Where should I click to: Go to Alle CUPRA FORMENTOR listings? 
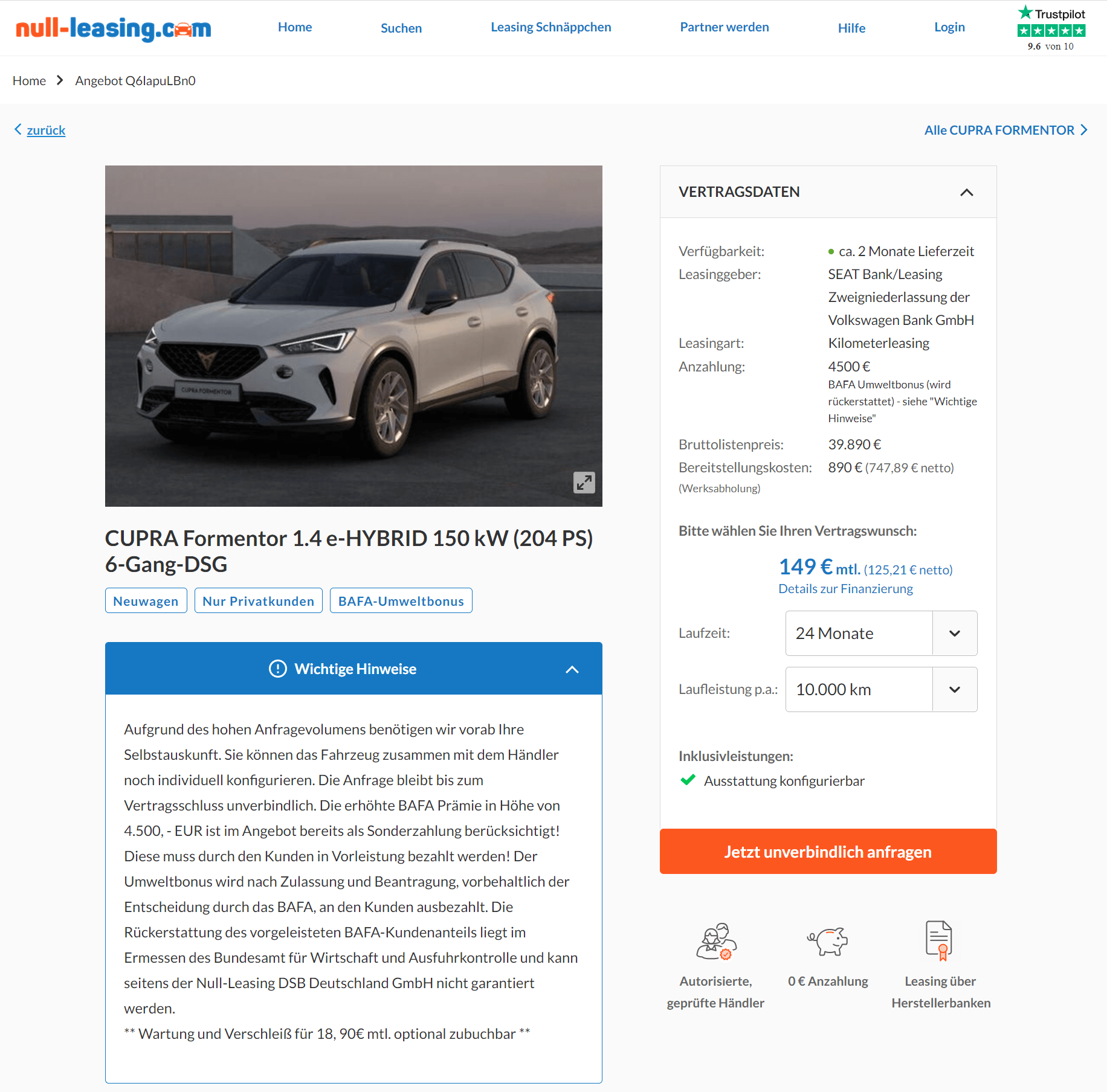1005,130
